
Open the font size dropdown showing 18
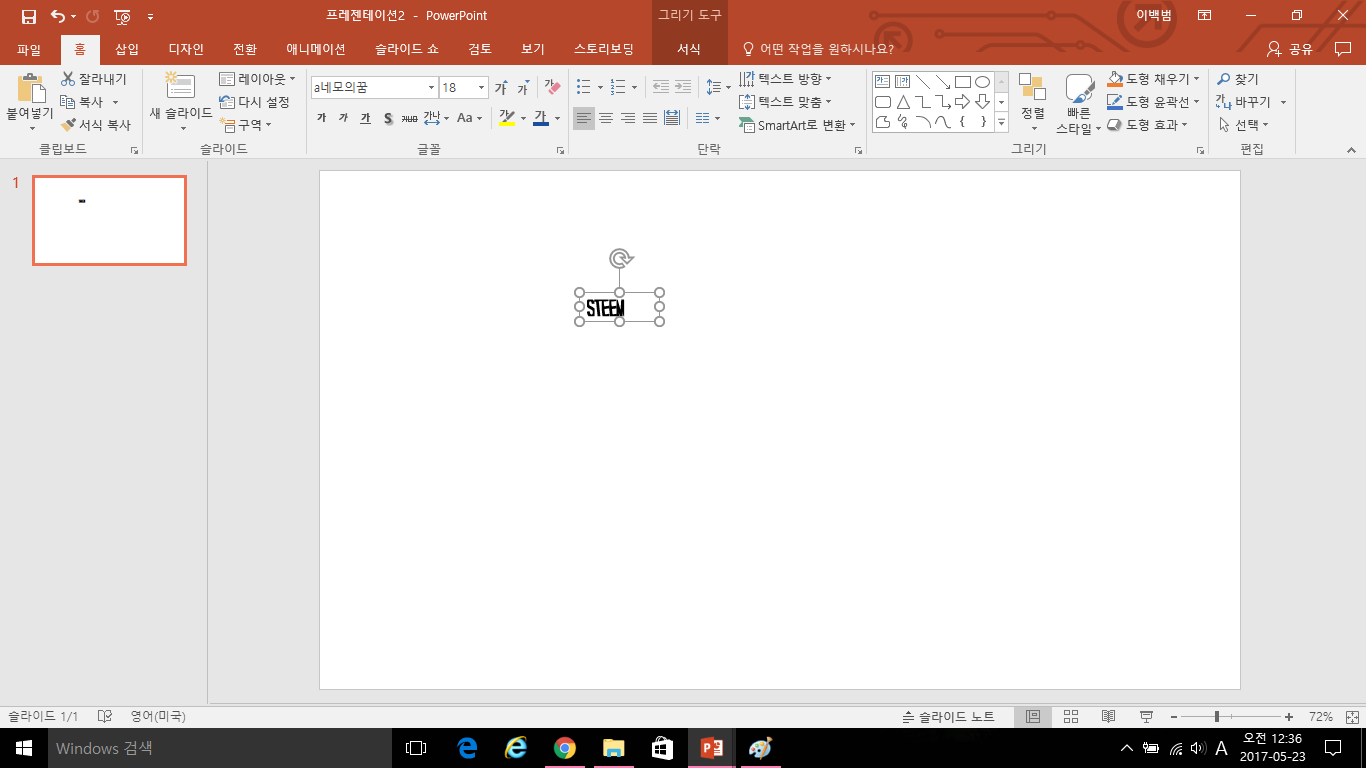(481, 88)
